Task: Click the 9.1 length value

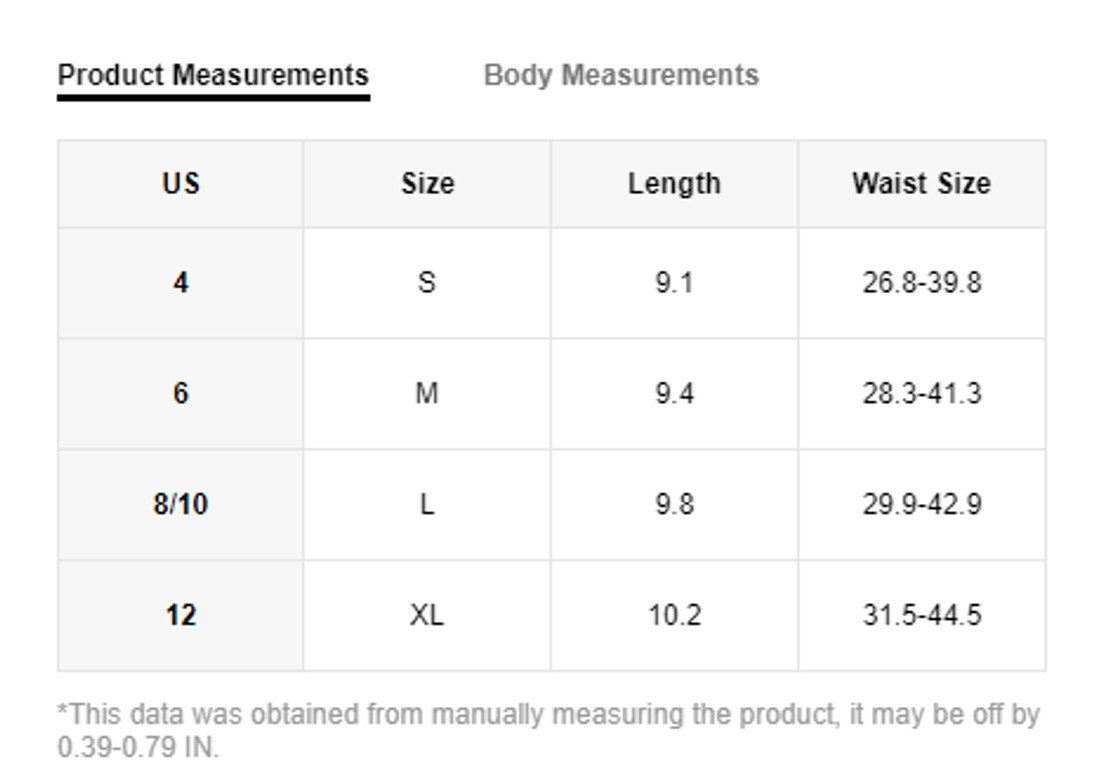Action: click(674, 283)
